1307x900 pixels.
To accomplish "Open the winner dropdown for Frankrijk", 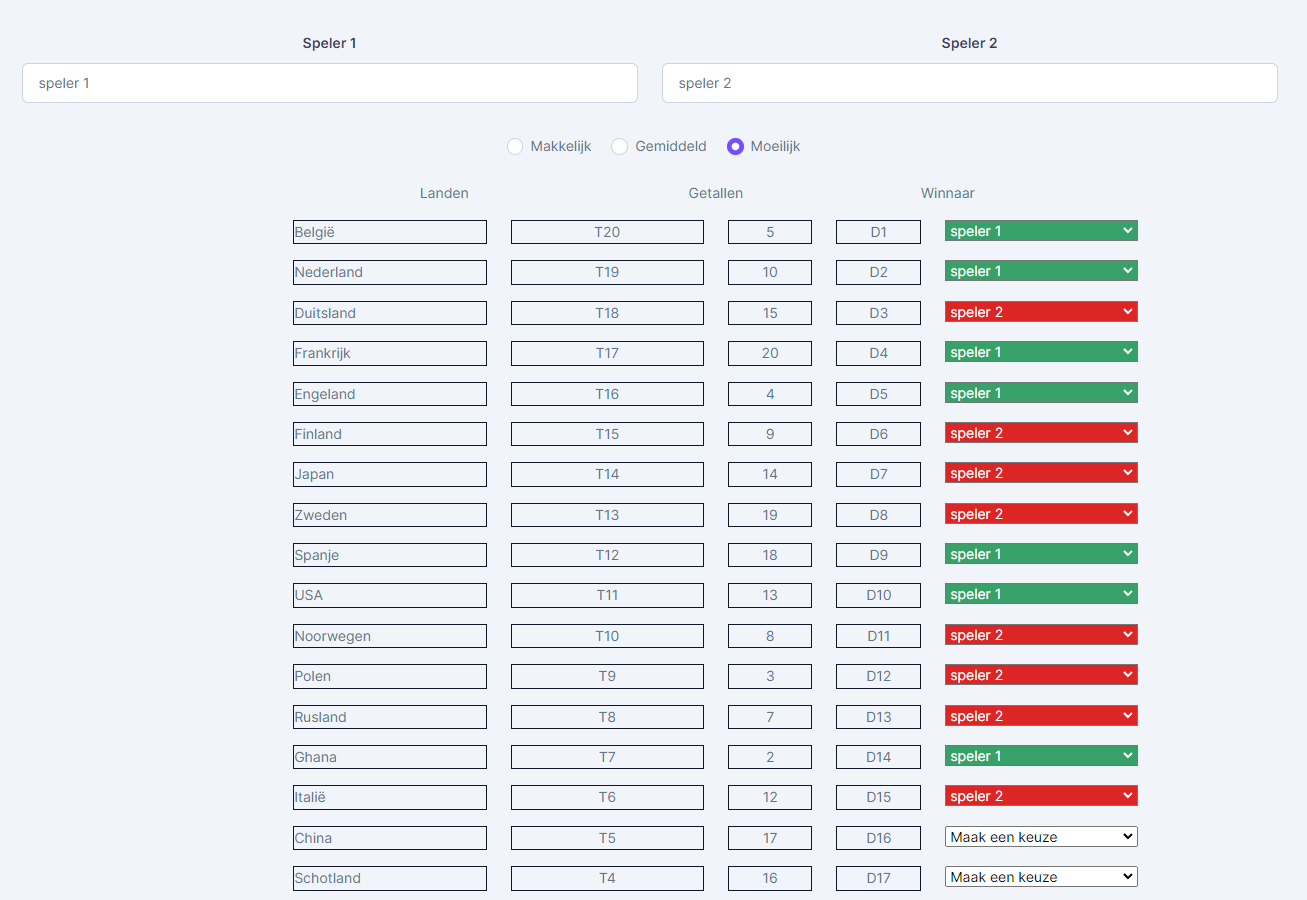I will 1041,352.
